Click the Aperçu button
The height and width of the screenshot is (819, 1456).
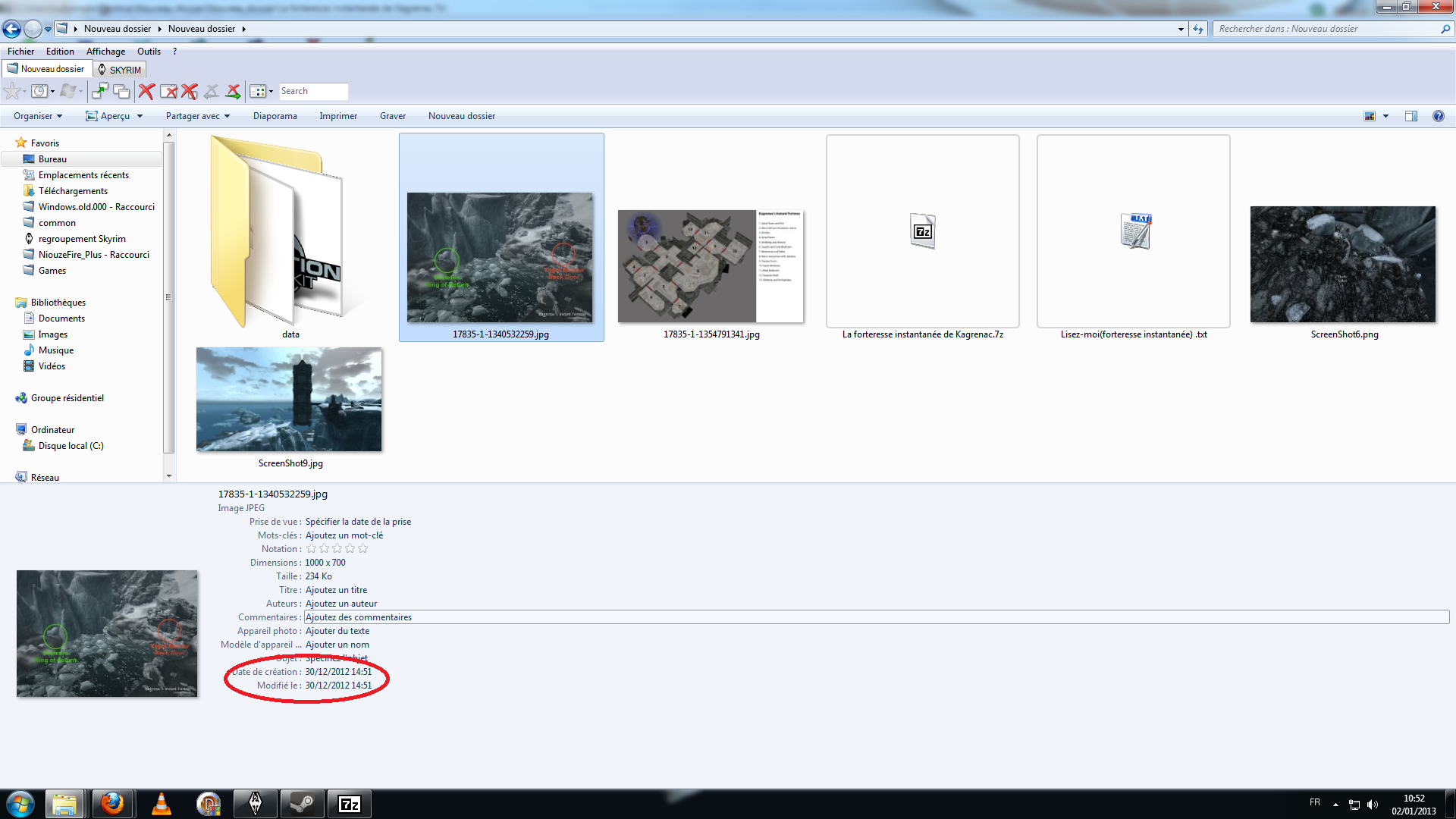click(x=108, y=116)
